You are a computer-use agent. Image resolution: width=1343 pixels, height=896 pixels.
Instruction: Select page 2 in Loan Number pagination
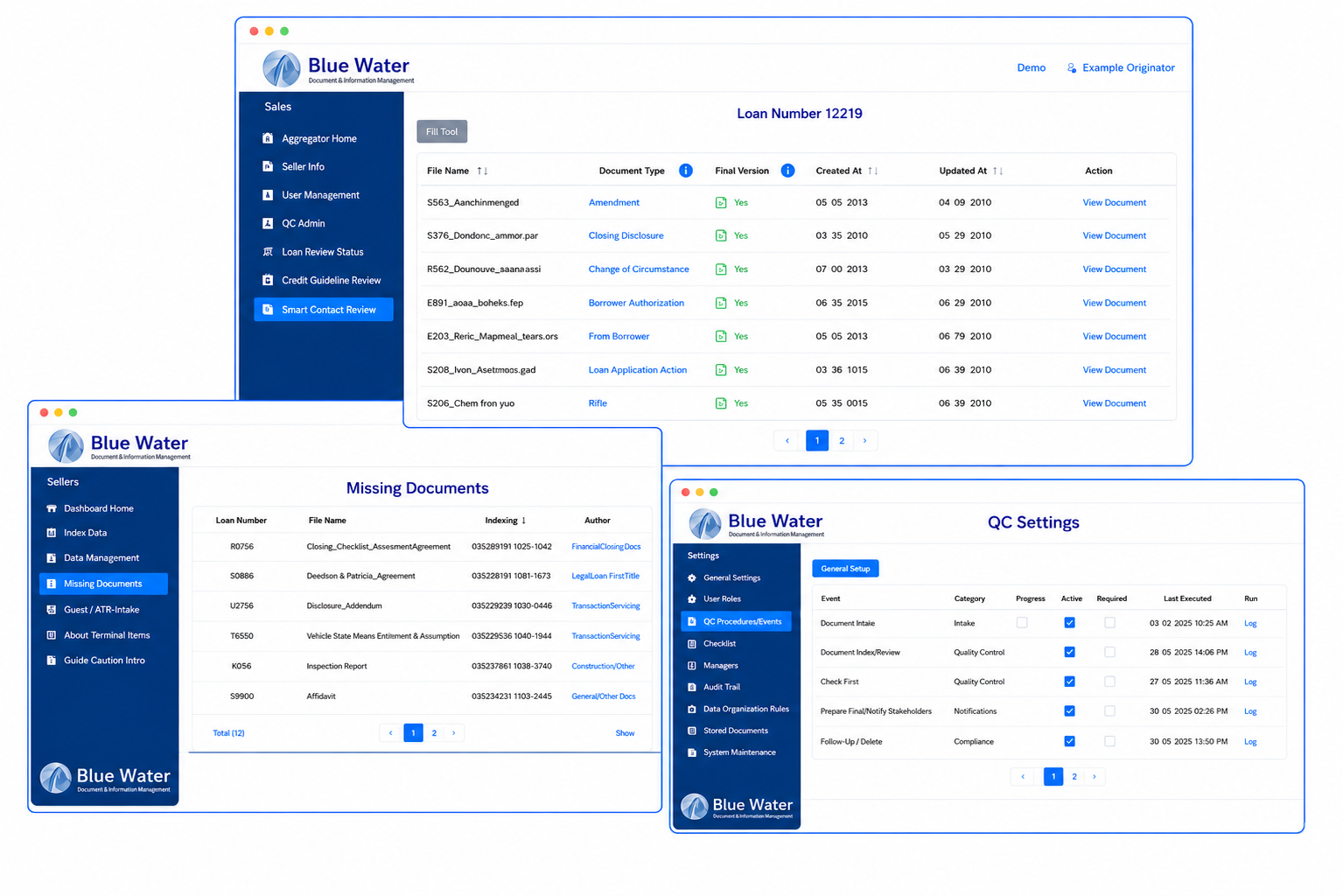click(x=842, y=441)
